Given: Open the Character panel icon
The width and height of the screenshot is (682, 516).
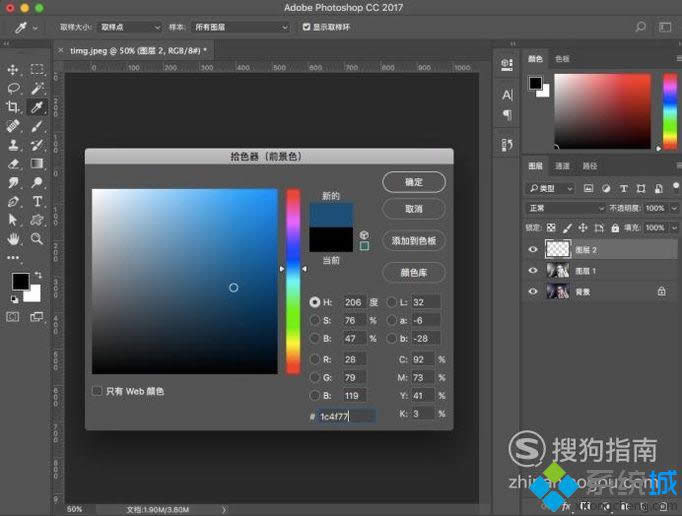Looking at the screenshot, I should pyautogui.click(x=507, y=95).
